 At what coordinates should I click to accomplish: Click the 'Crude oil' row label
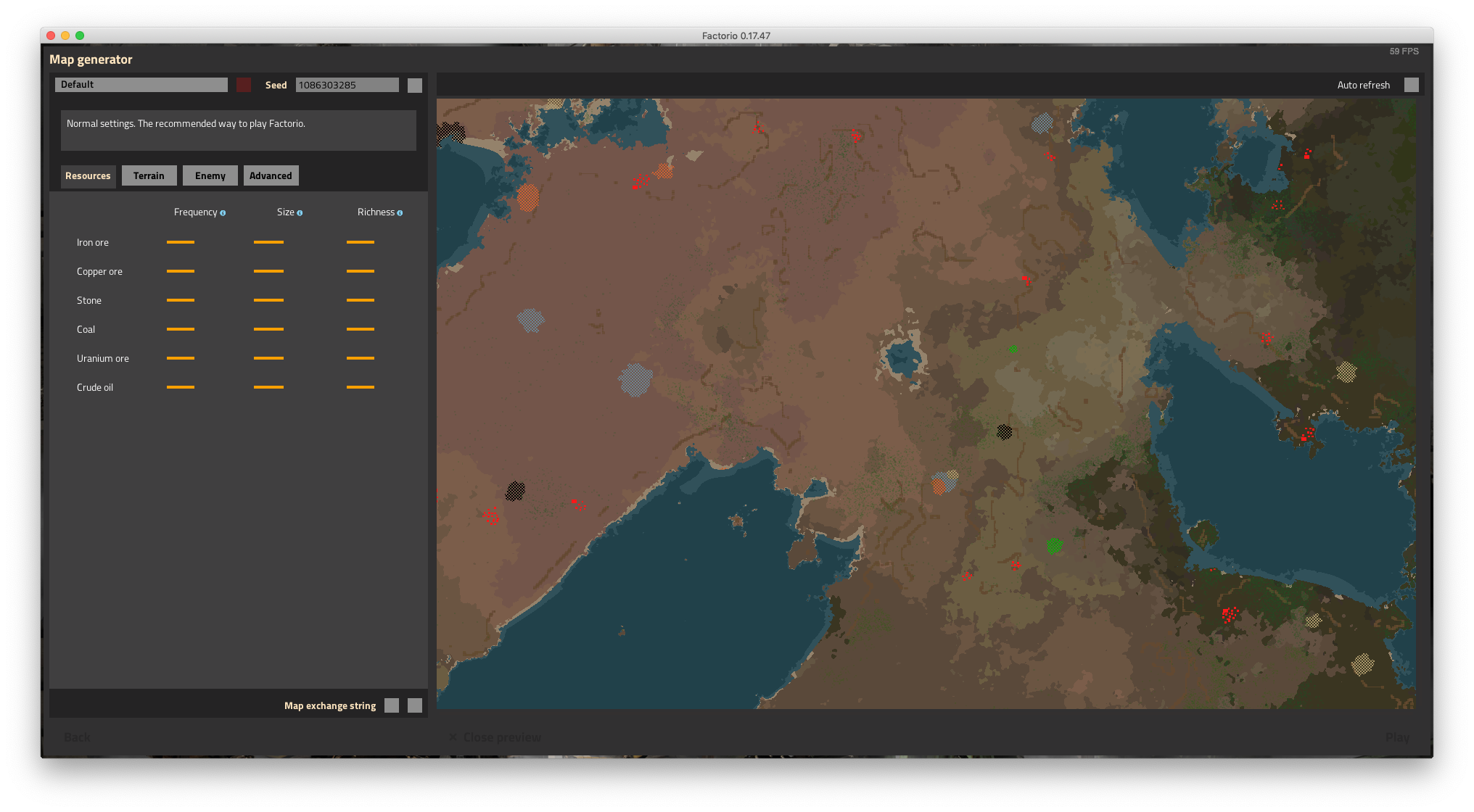[x=95, y=388]
